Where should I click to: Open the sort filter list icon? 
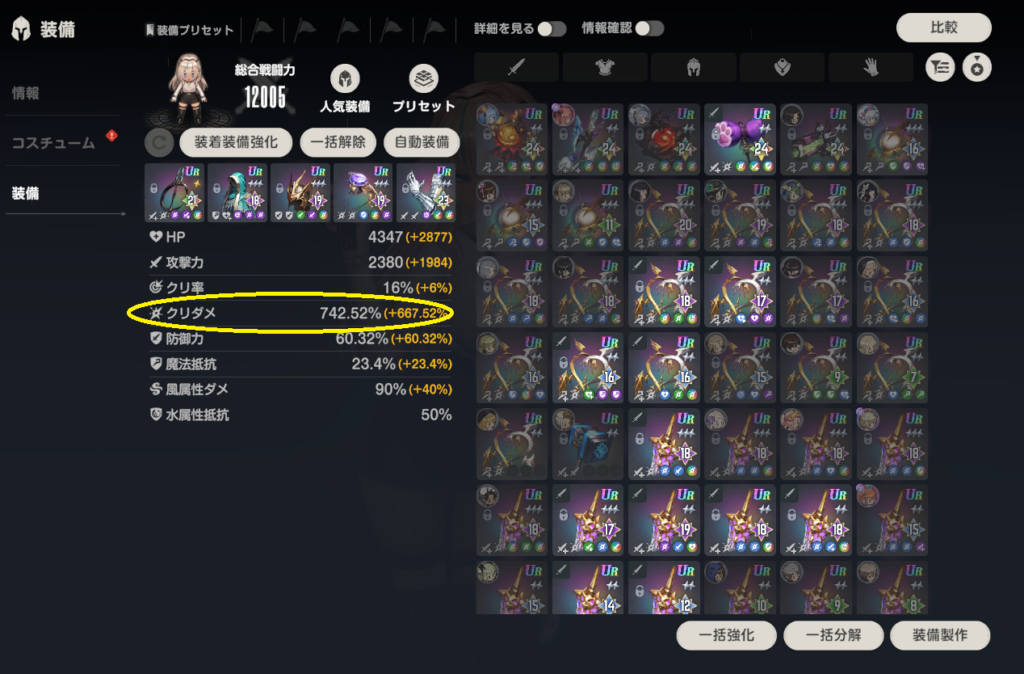pos(940,67)
